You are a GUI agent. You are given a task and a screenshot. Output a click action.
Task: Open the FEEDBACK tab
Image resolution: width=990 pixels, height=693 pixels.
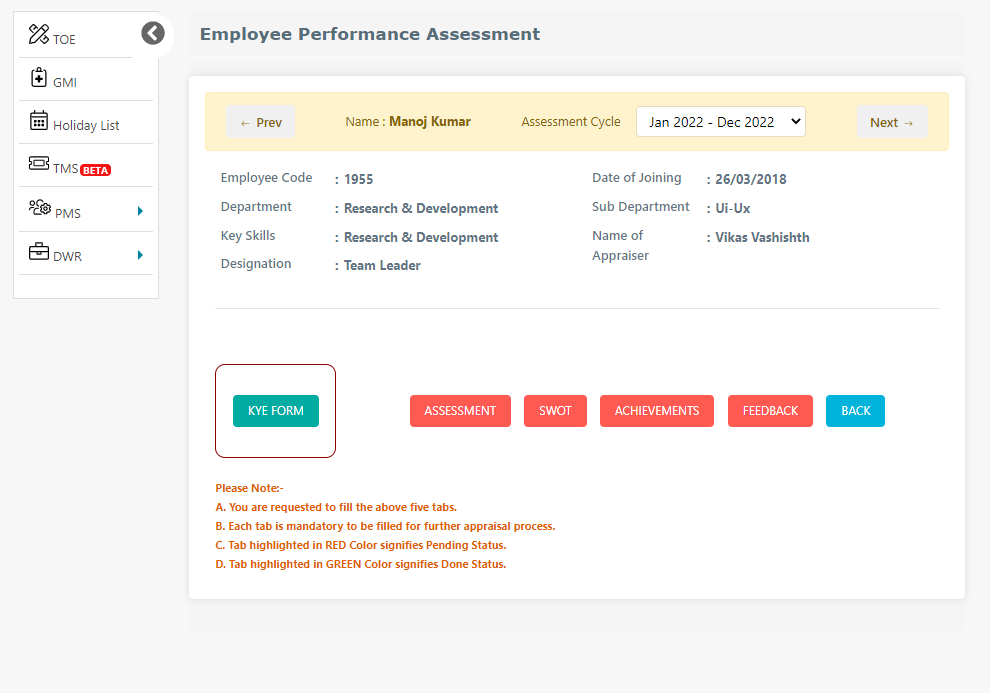point(770,411)
